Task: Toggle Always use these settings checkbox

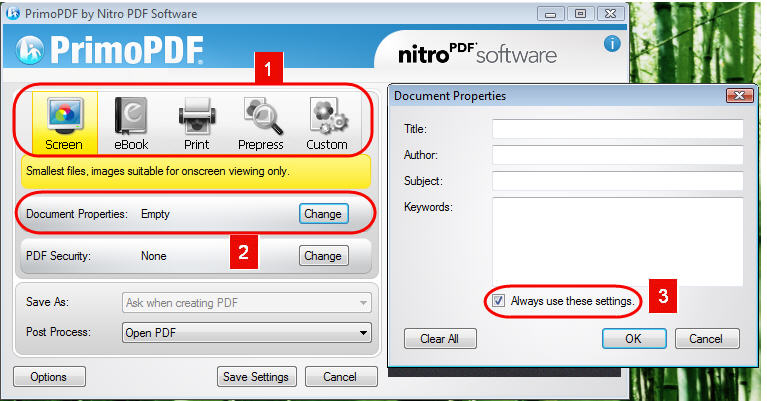Action: point(498,300)
